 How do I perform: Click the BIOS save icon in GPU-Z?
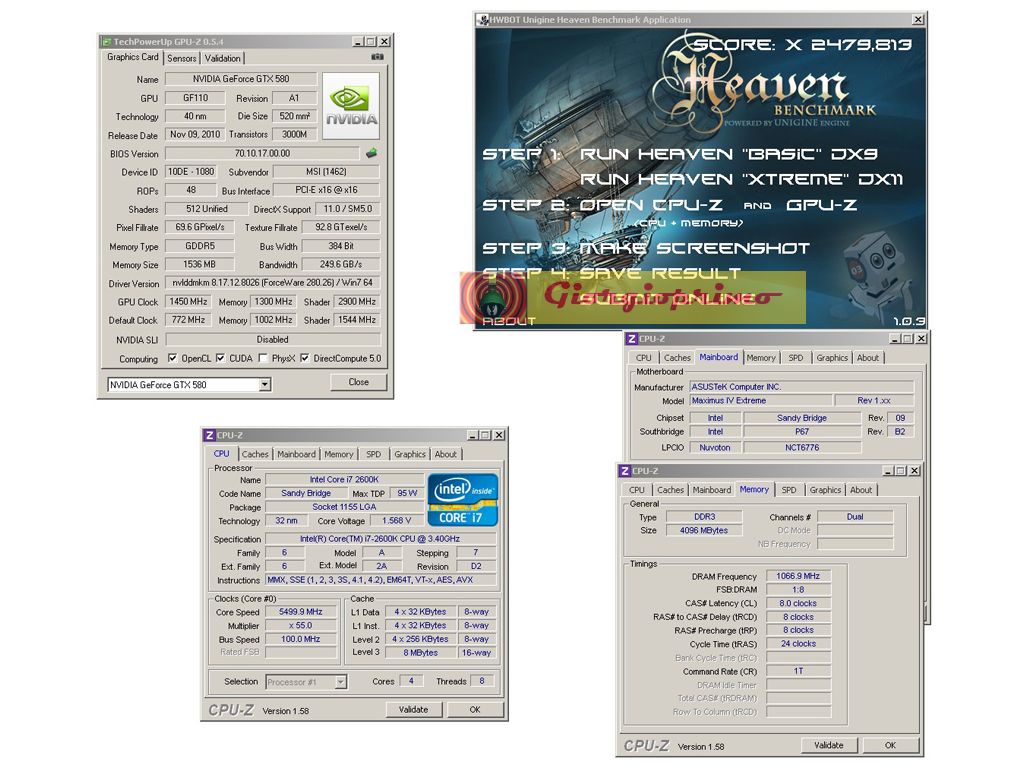click(x=372, y=153)
